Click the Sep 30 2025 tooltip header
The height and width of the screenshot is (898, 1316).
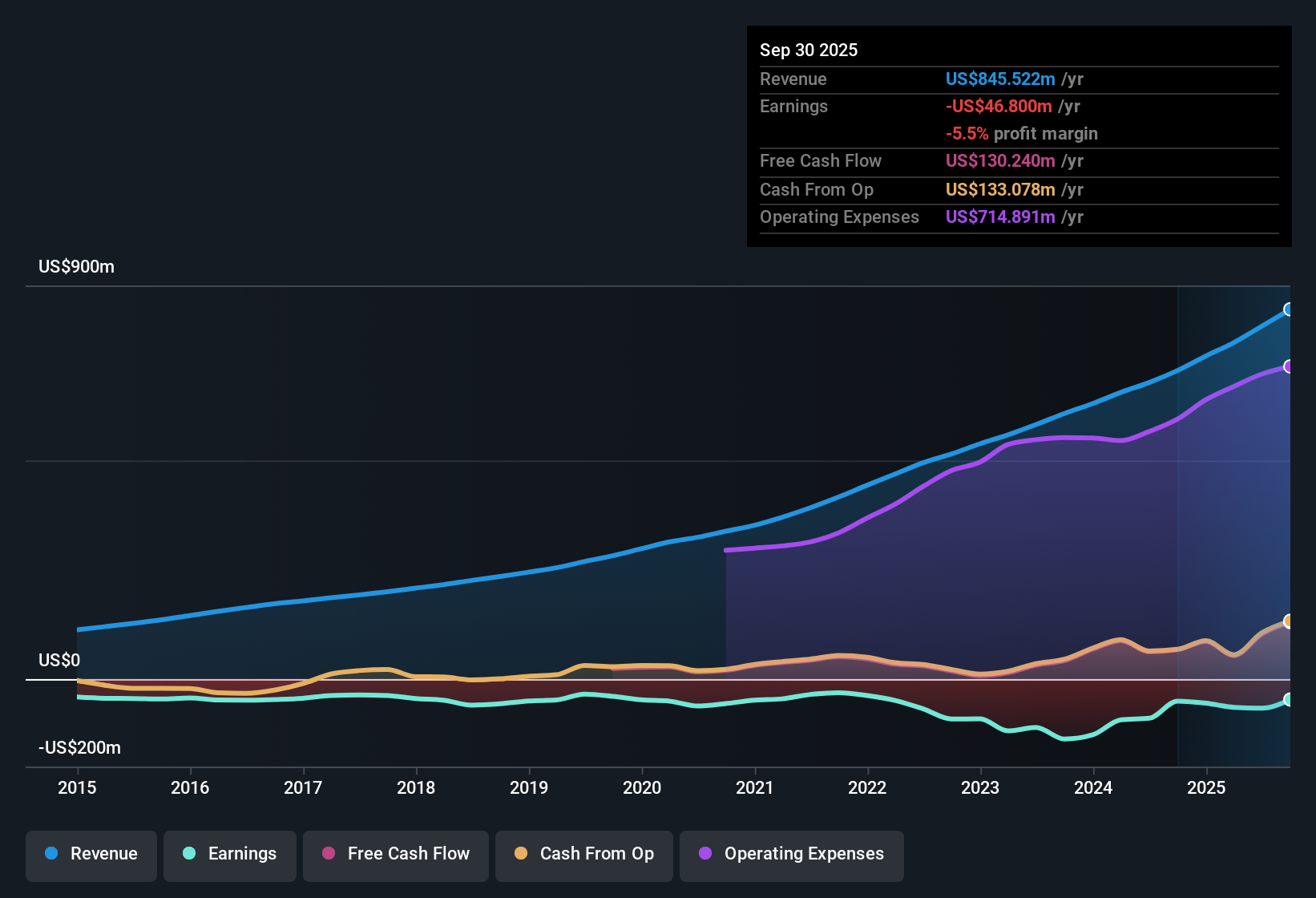pyautogui.click(x=809, y=50)
